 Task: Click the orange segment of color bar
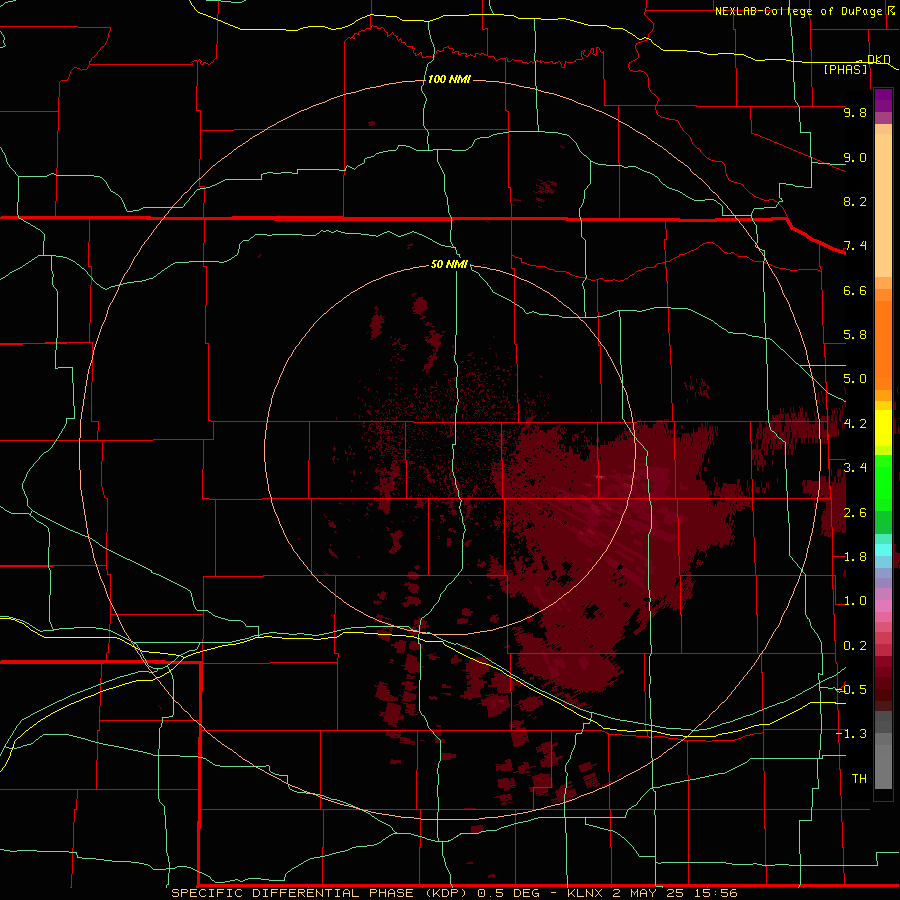pyautogui.click(x=883, y=344)
